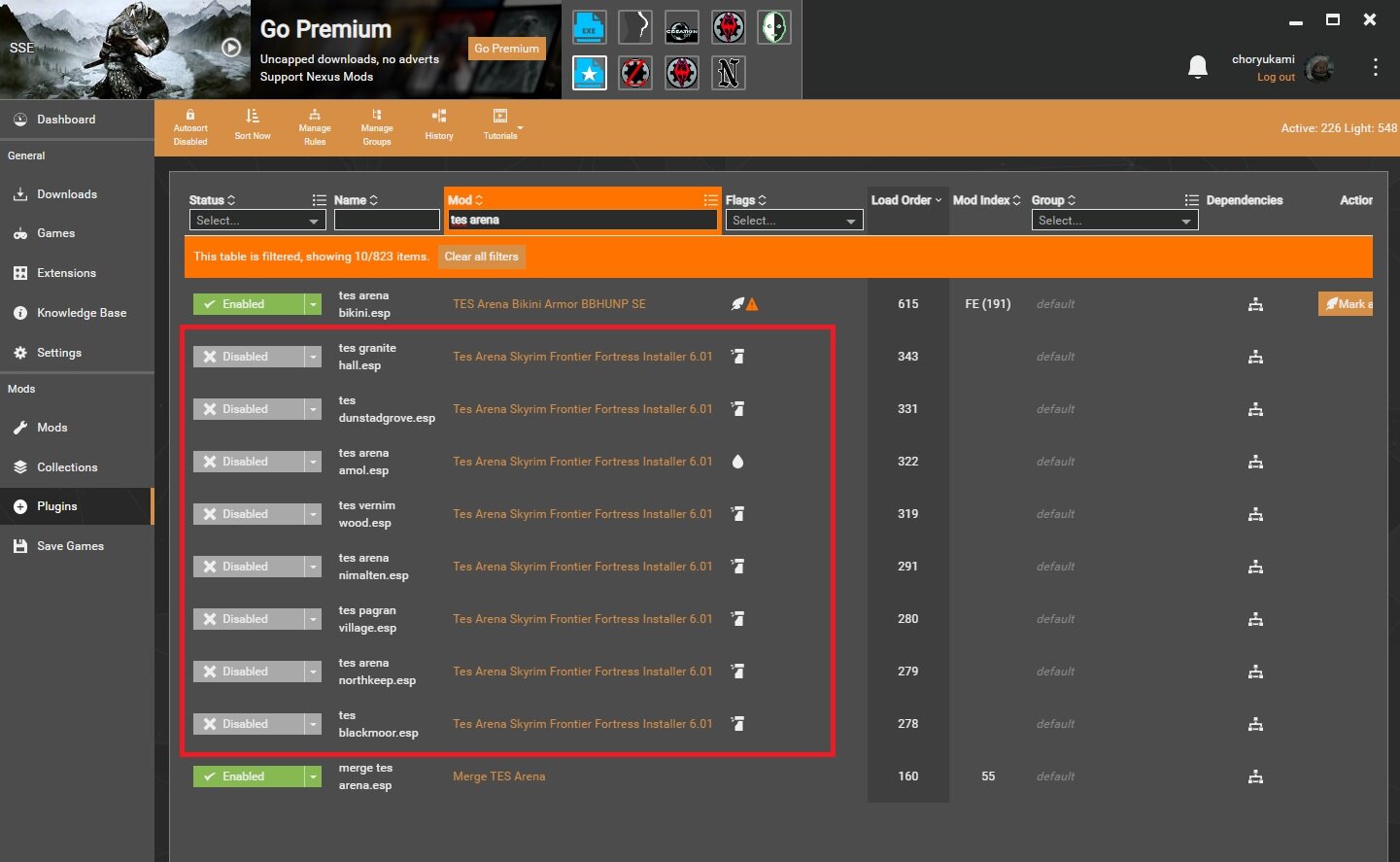Open dependencies icon for tes vernim wood.esp

click(1255, 514)
